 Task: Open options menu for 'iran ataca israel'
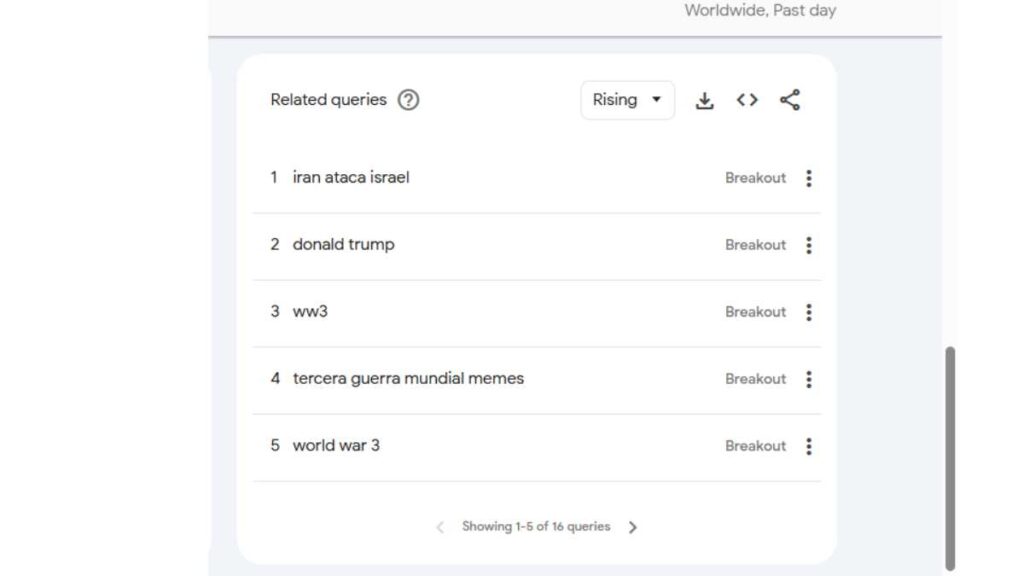pos(809,177)
